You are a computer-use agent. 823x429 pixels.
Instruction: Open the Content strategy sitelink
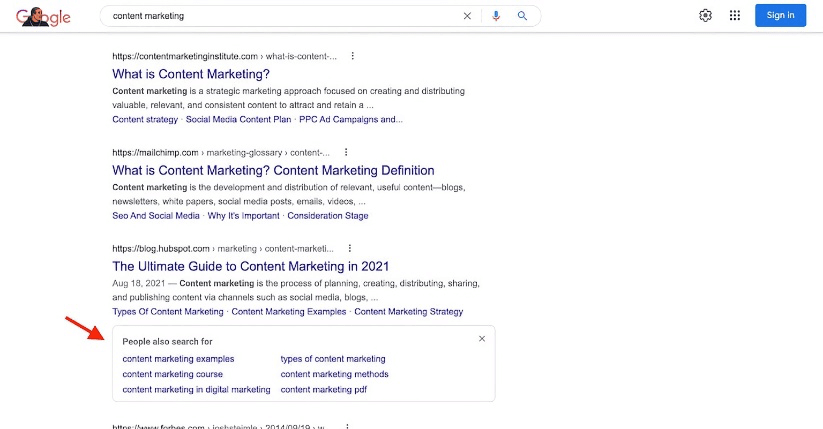coord(145,119)
